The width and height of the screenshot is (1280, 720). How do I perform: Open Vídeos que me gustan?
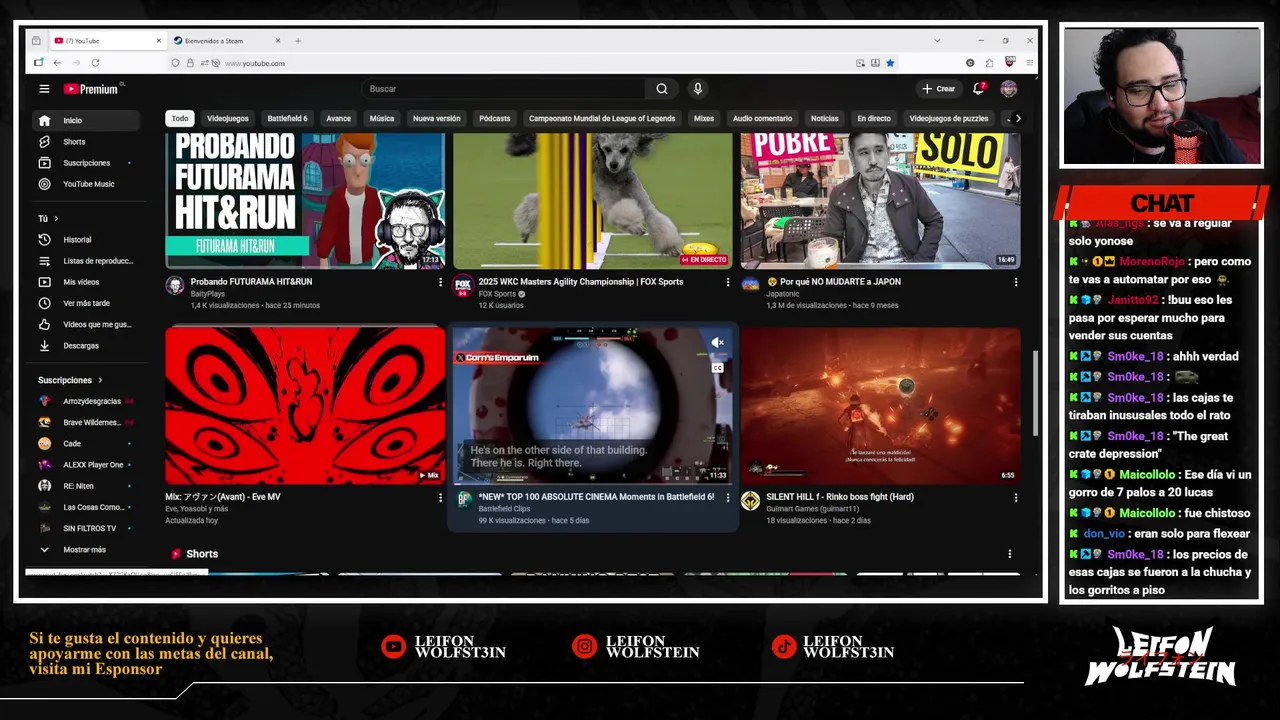click(x=84, y=324)
